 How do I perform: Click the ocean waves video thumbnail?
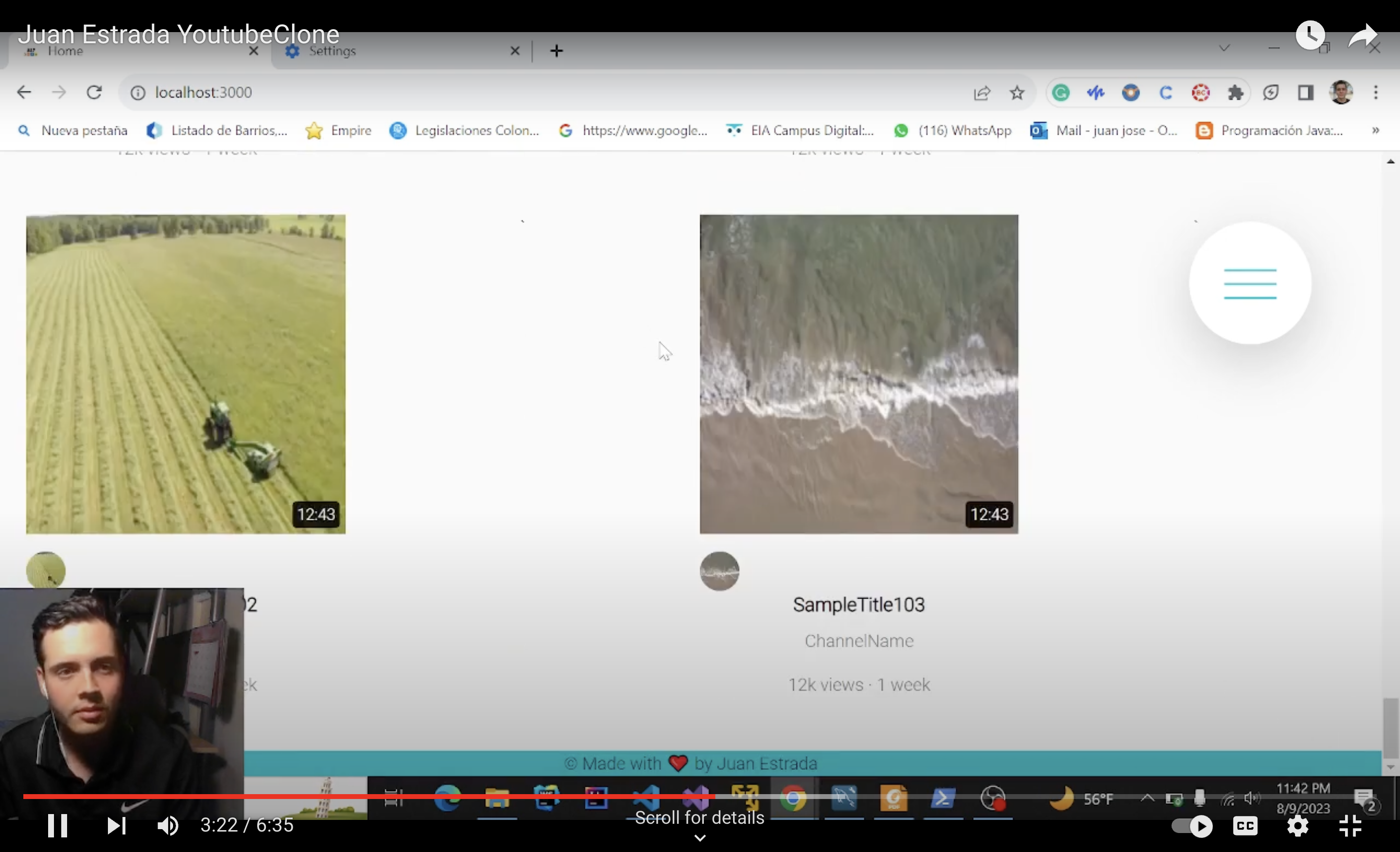pyautogui.click(x=858, y=373)
